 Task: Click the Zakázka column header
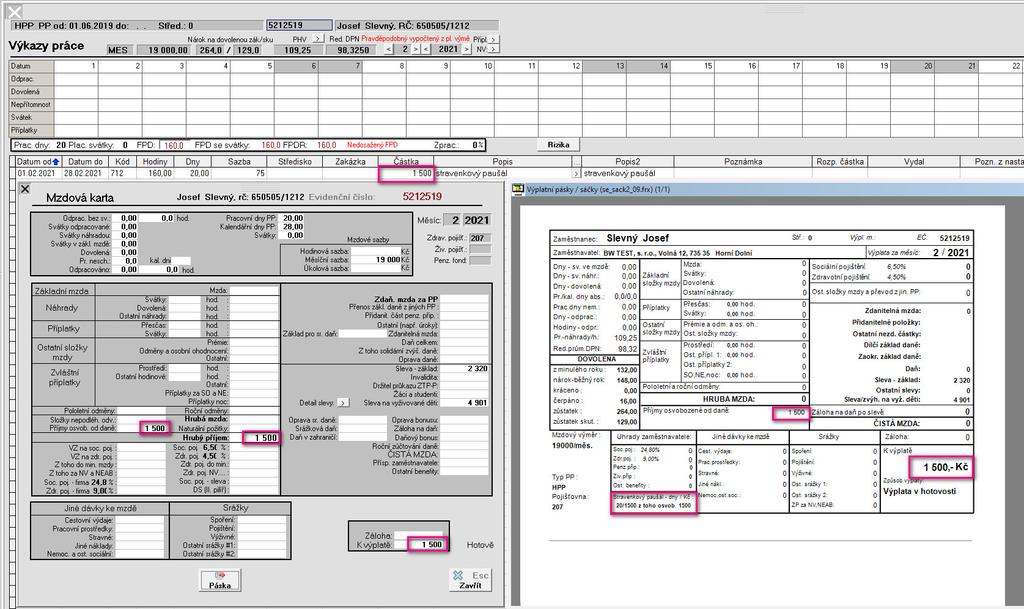pyautogui.click(x=351, y=162)
